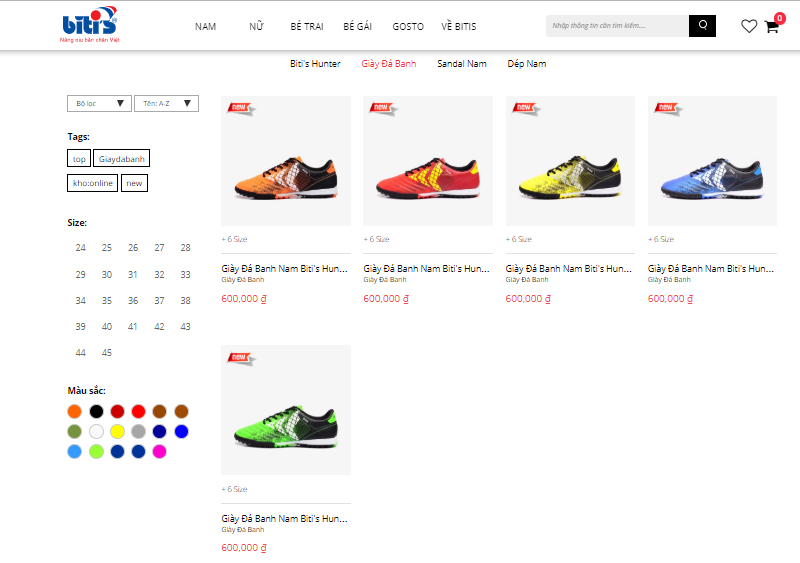Open the blue shoe product title link
Image resolution: width=800 pixels, height=563 pixels.
click(711, 268)
